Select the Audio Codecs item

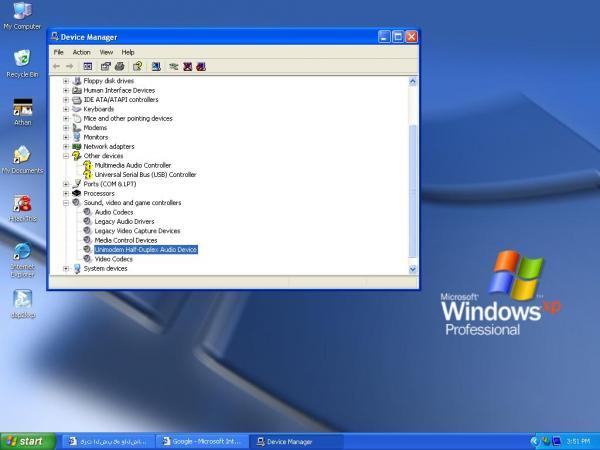pos(114,212)
